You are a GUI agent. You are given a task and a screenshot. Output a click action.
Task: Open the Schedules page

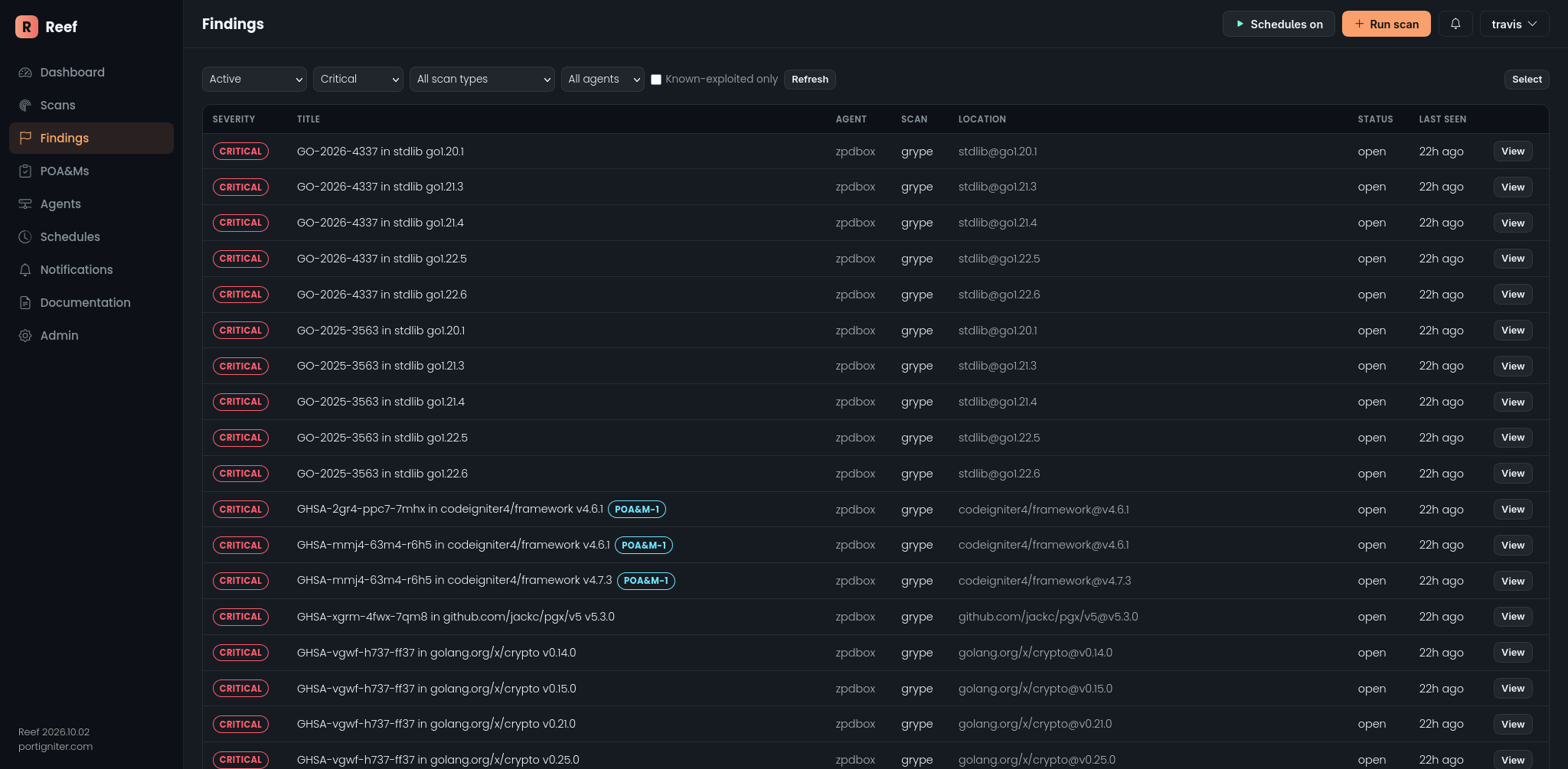91,237
